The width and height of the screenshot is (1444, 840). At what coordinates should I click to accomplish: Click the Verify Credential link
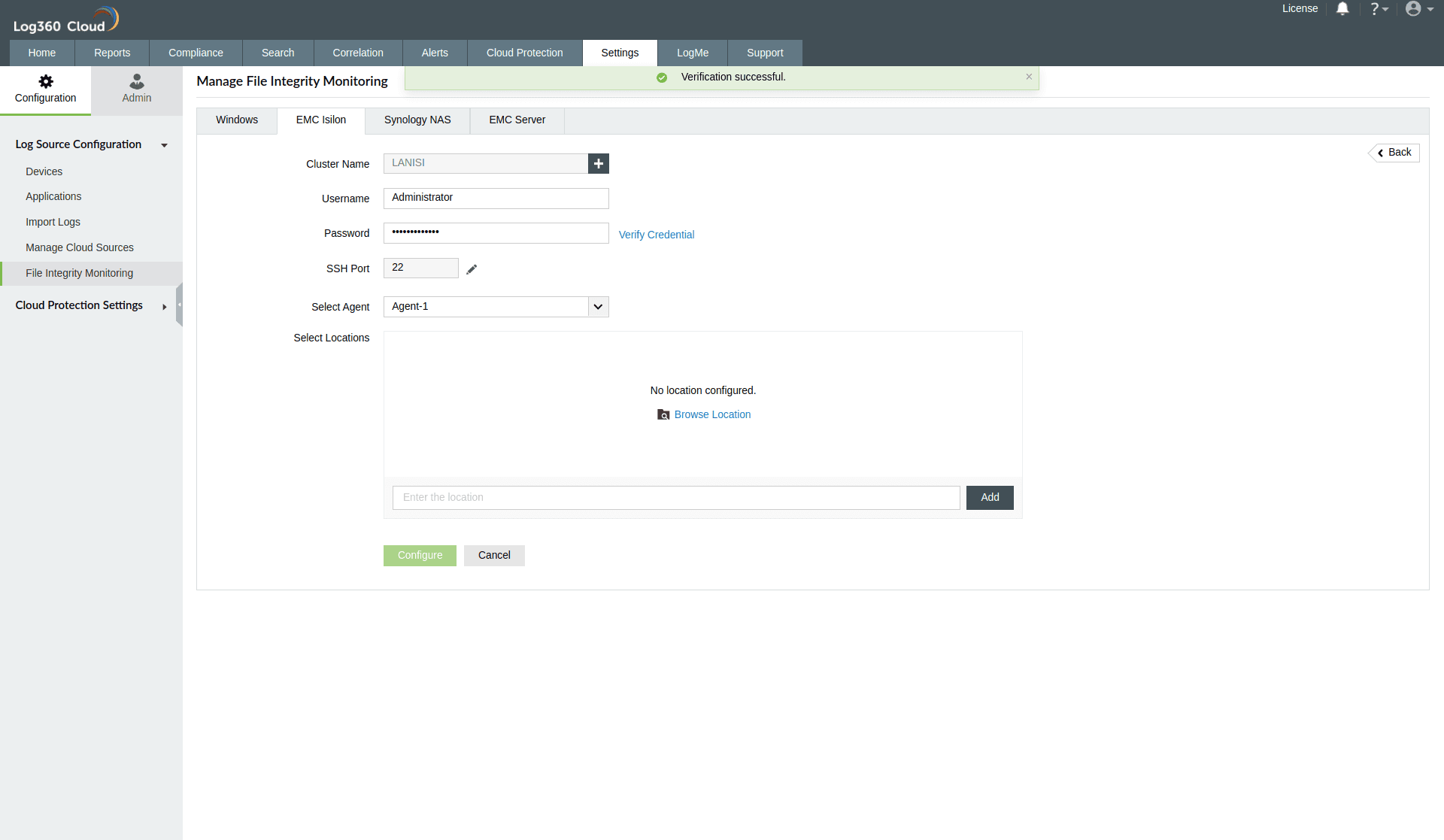(x=656, y=235)
